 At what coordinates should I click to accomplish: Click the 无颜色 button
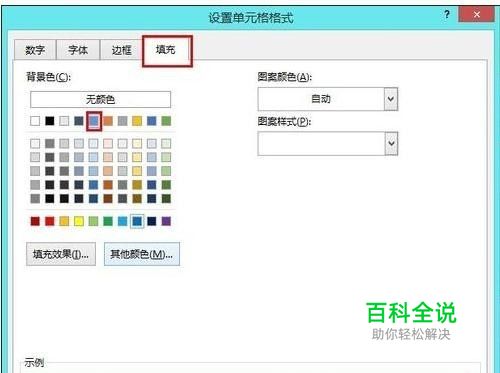click(x=100, y=99)
